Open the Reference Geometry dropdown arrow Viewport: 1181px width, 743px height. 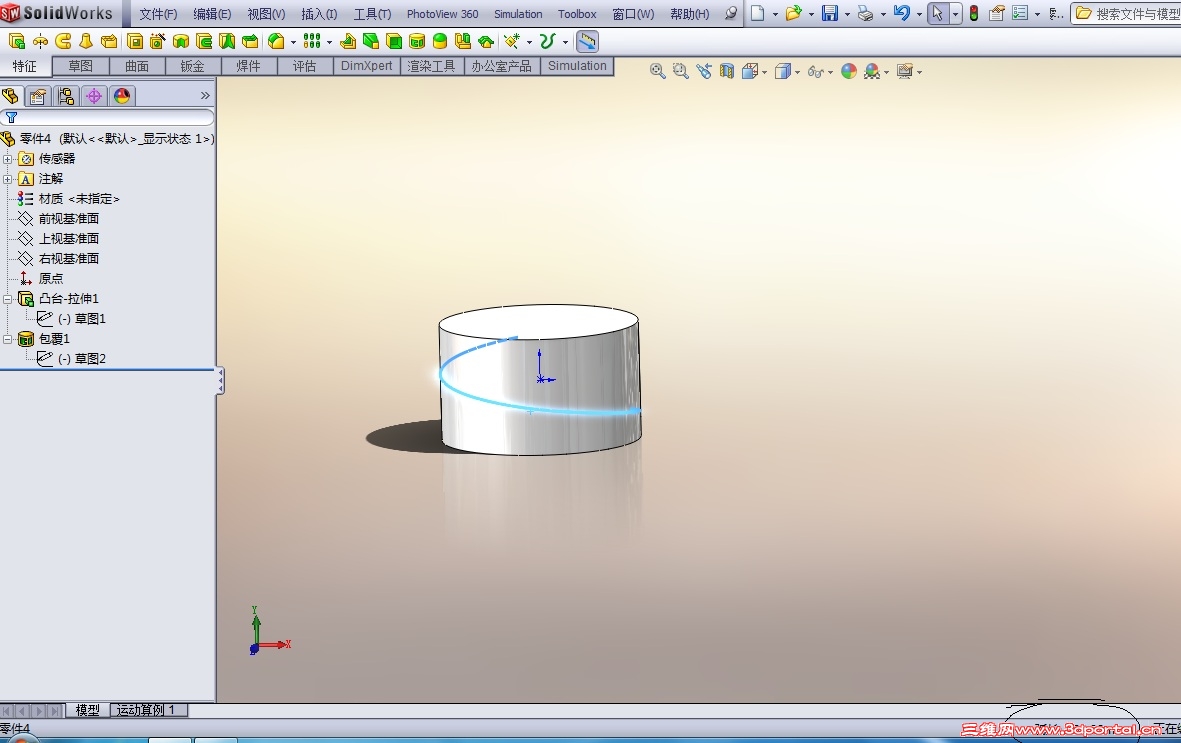[x=529, y=42]
